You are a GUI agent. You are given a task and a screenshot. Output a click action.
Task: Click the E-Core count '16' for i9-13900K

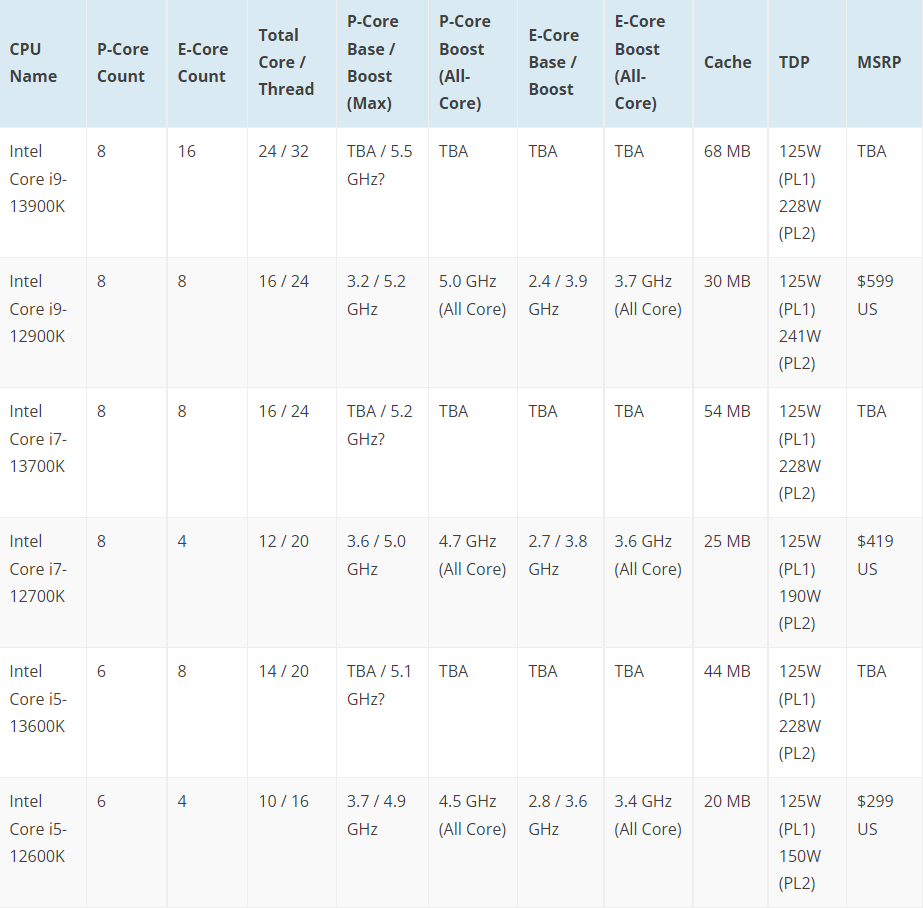[x=187, y=152]
